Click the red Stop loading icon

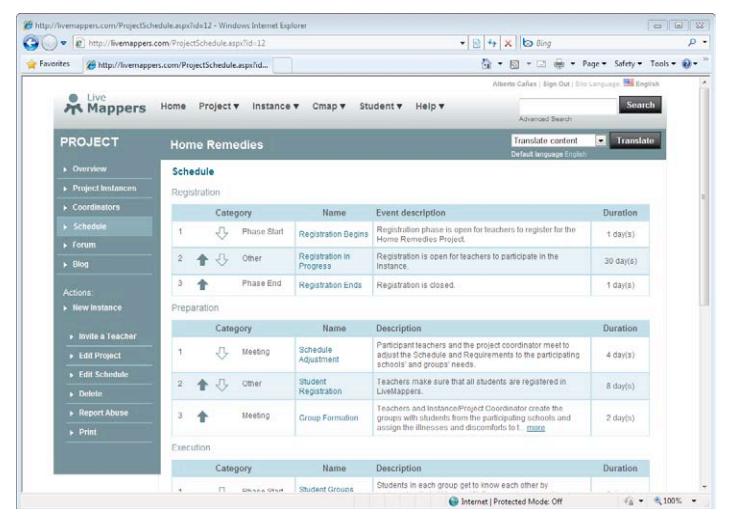click(508, 43)
